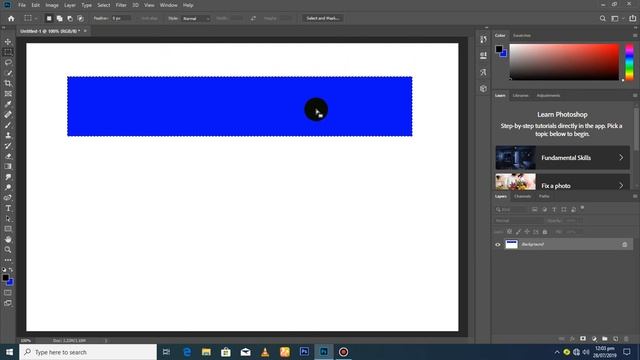Toggle Quick Mask mode in toolbox
This screenshot has width=640, height=360.
(x=8, y=293)
